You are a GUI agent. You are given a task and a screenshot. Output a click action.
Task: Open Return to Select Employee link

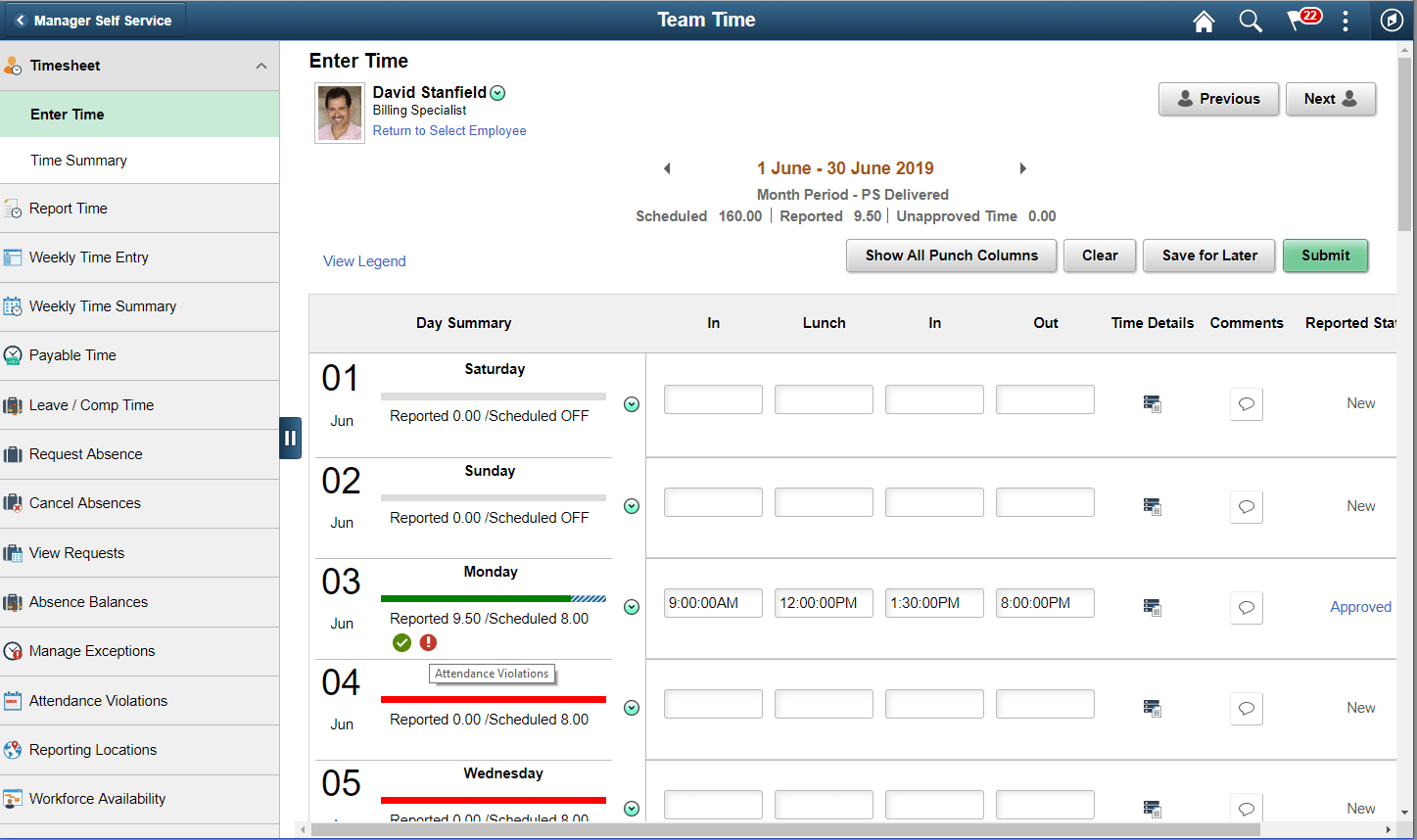[x=449, y=130]
